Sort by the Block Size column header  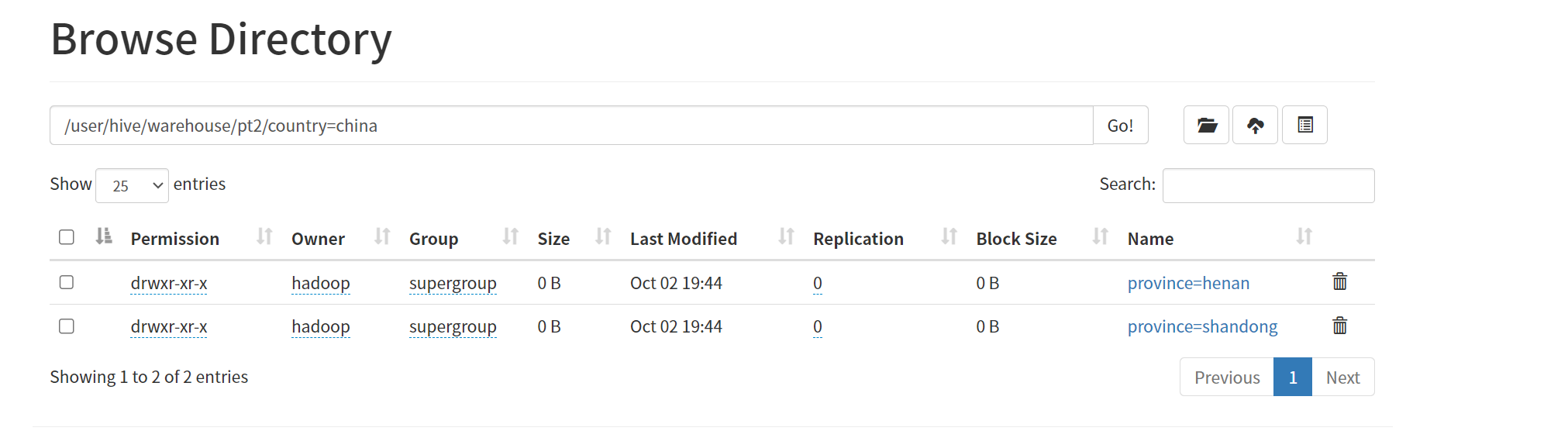1016,239
